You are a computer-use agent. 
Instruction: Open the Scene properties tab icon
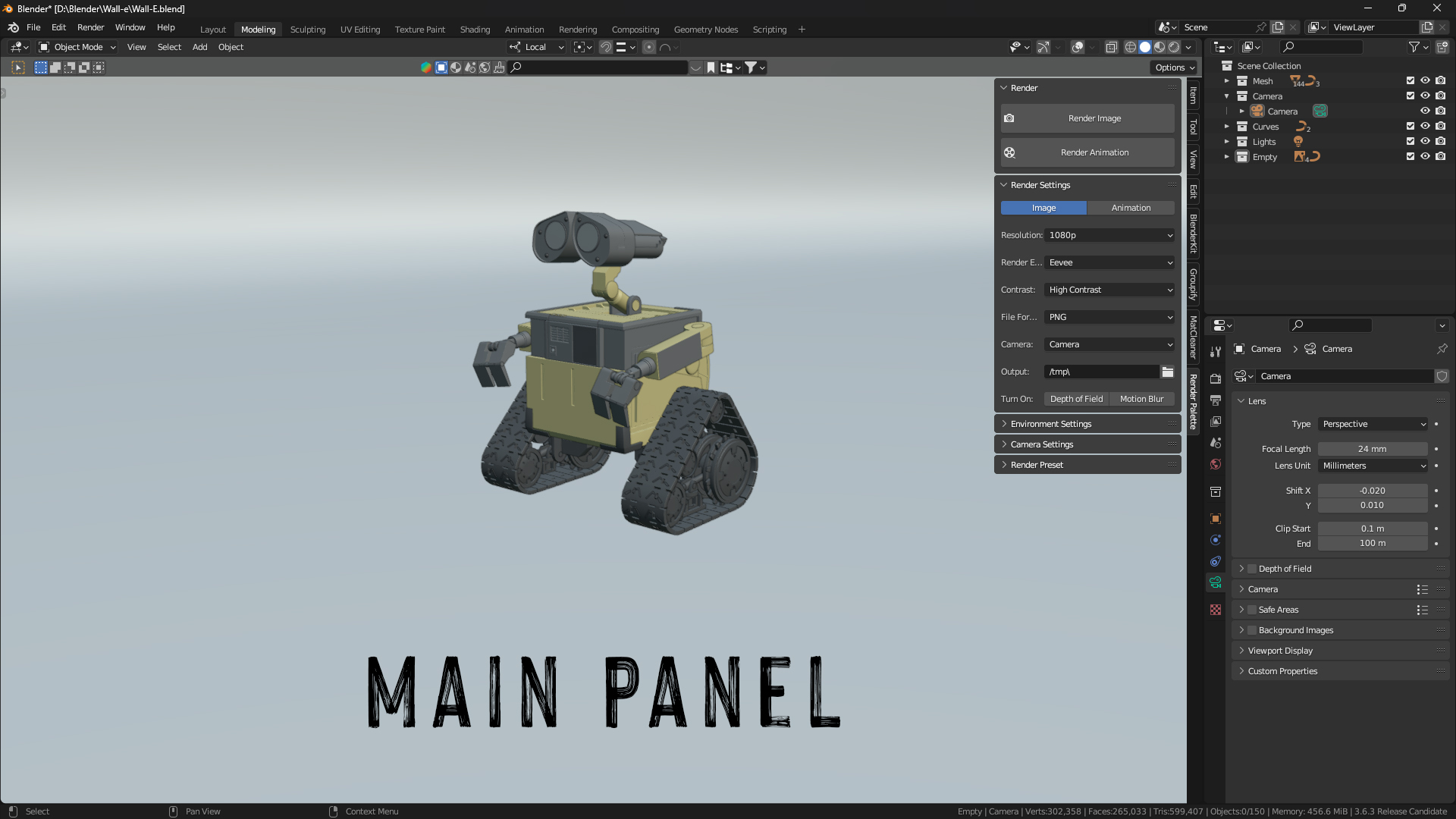click(1216, 443)
